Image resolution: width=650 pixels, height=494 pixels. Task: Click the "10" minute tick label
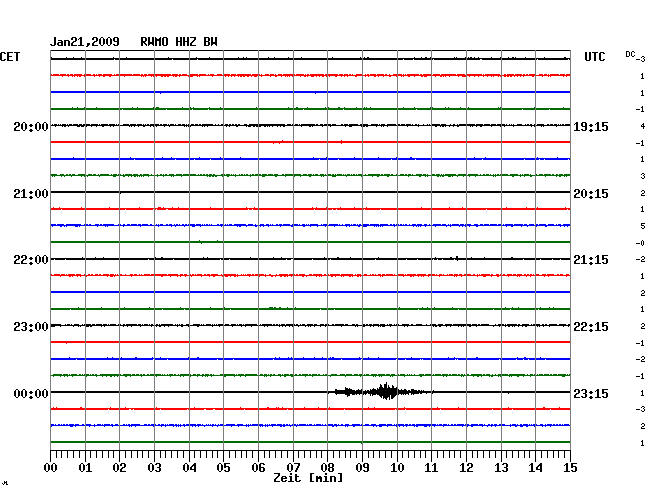[x=397, y=468]
